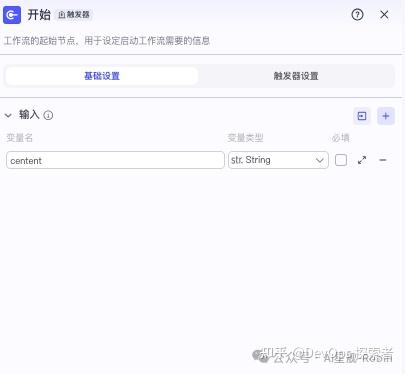The width and height of the screenshot is (405, 374).
Task: Open the str. String type dropdown
Action: coord(278,160)
